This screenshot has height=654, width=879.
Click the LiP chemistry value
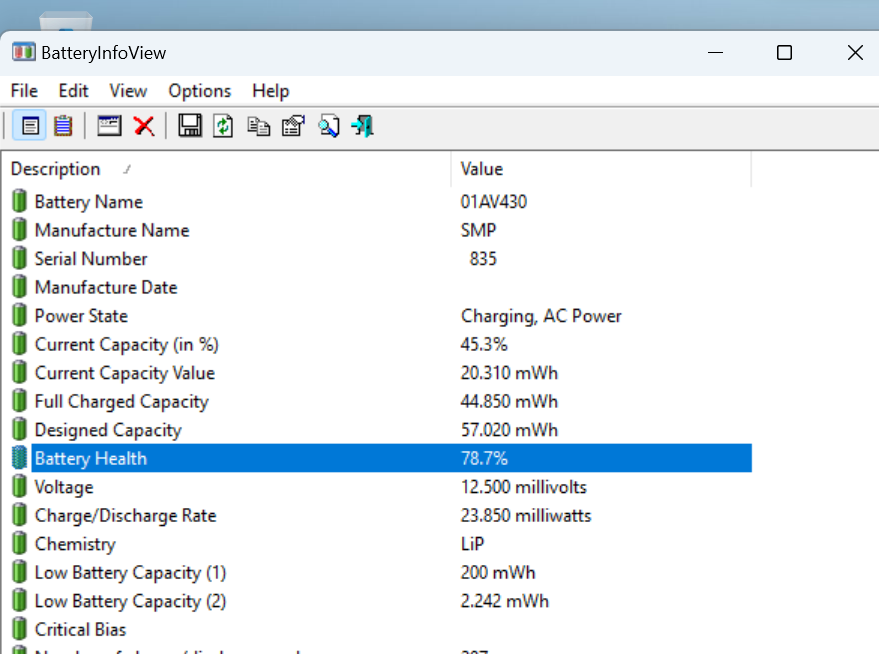click(473, 544)
